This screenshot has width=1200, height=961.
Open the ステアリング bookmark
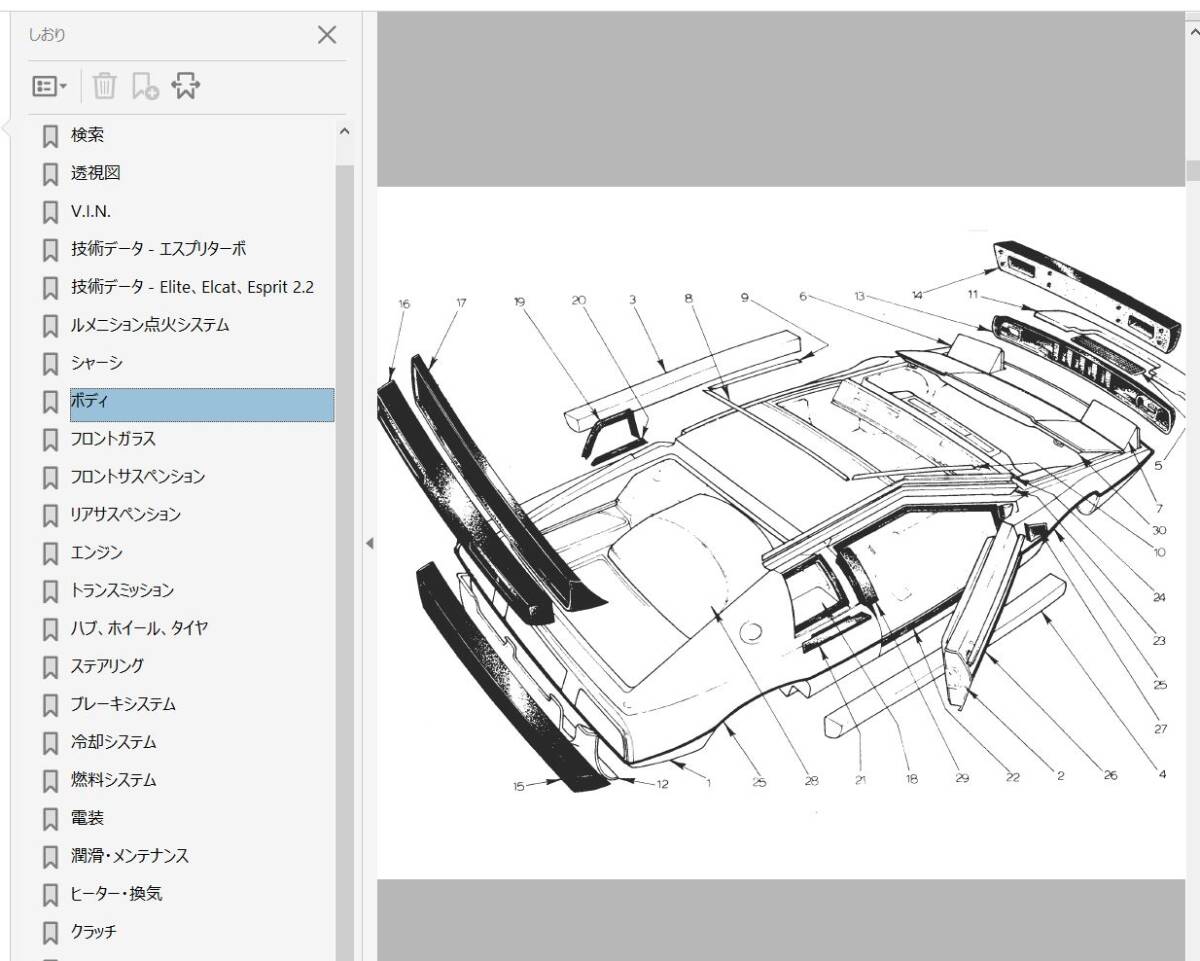click(107, 666)
